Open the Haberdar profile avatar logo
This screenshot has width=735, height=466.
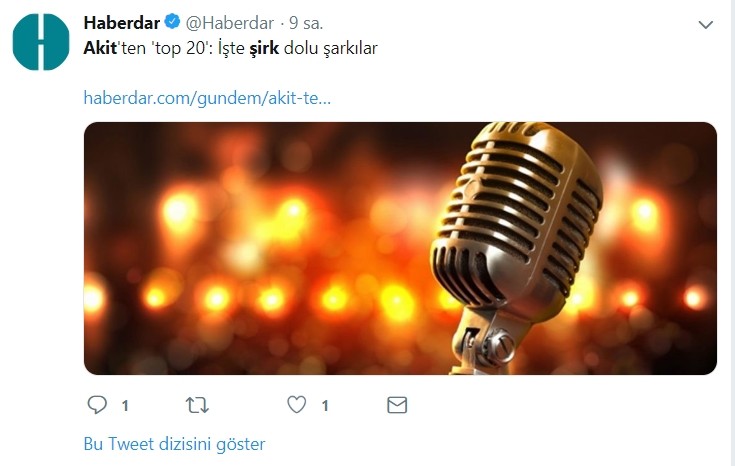(41, 42)
